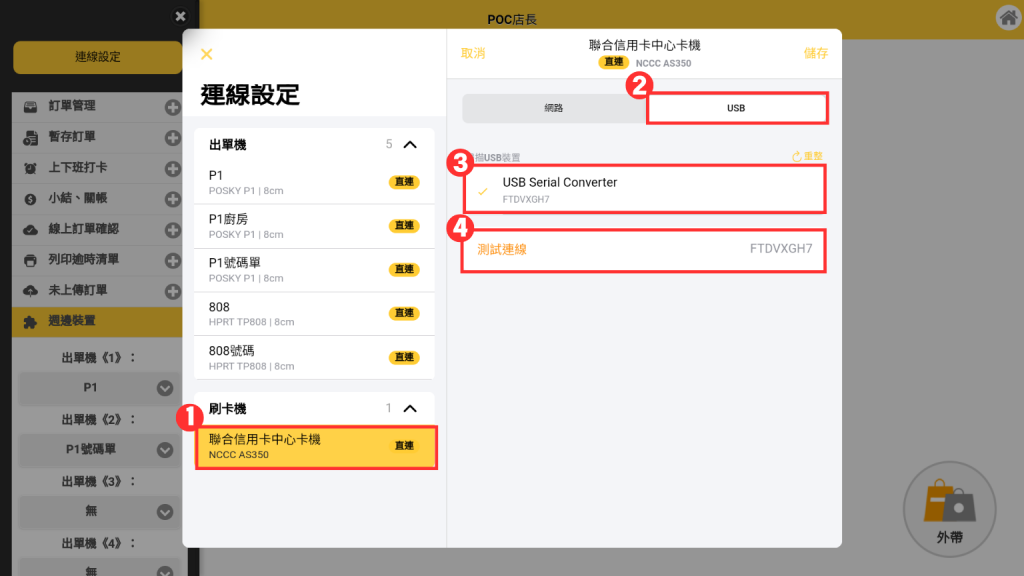
Task: Open 週邊裝置 menu item
Action: 97,321
